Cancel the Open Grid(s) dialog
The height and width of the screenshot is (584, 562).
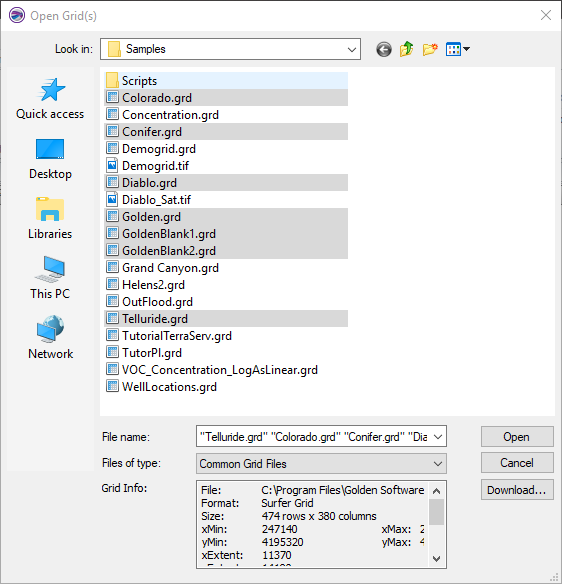coord(517,463)
